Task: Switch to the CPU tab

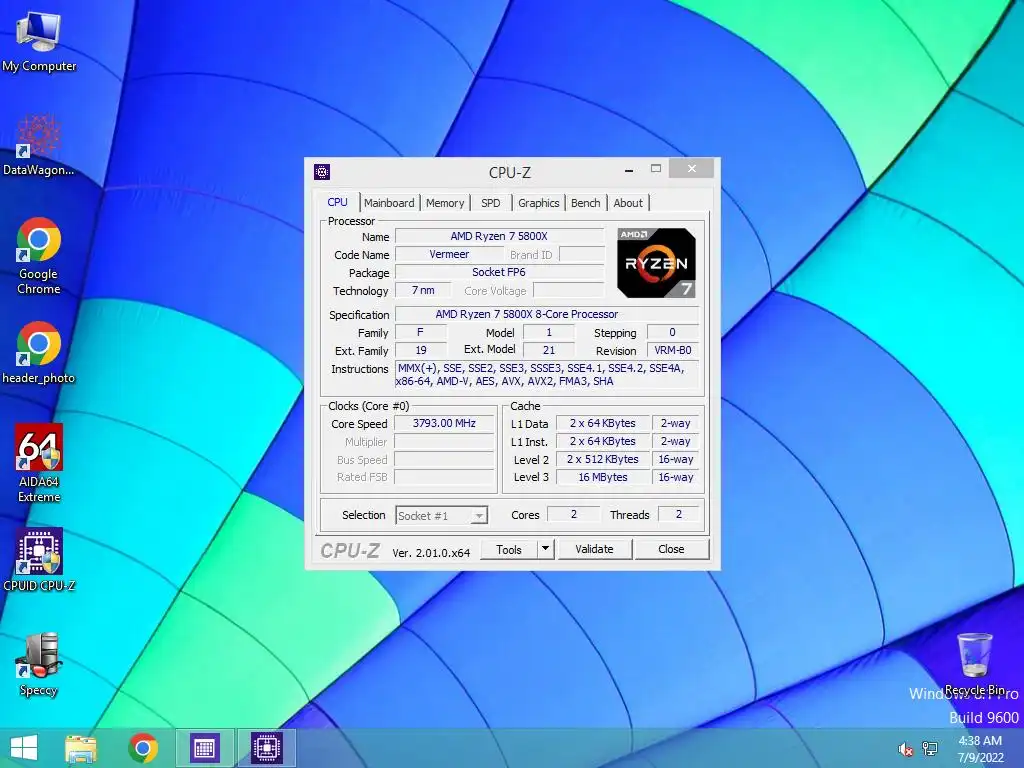Action: click(338, 202)
